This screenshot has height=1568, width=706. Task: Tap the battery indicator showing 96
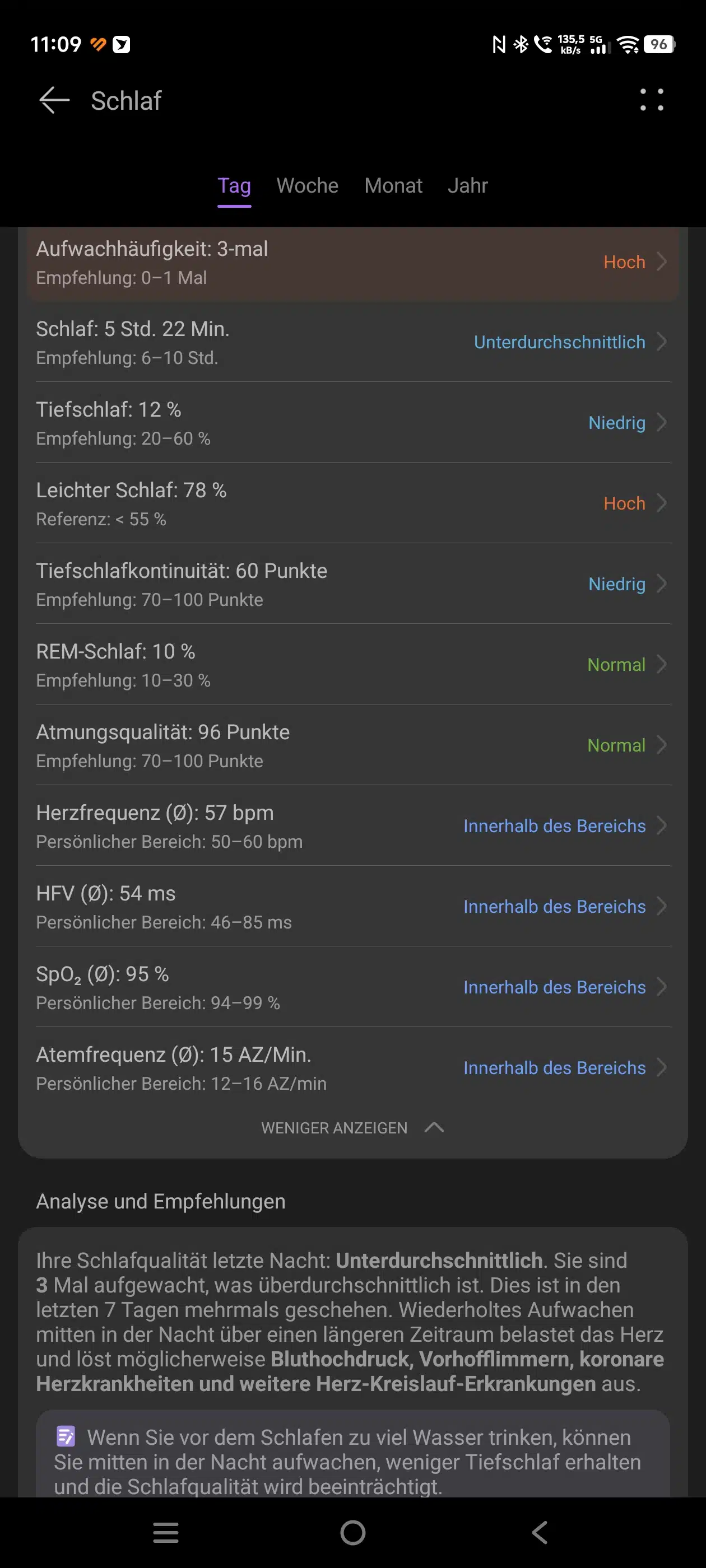[659, 44]
